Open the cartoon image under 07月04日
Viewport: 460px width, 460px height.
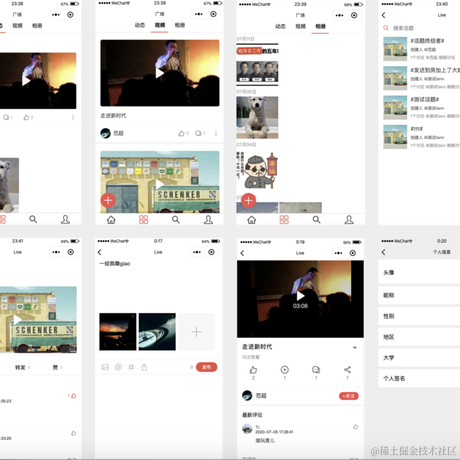pyautogui.click(x=257, y=170)
